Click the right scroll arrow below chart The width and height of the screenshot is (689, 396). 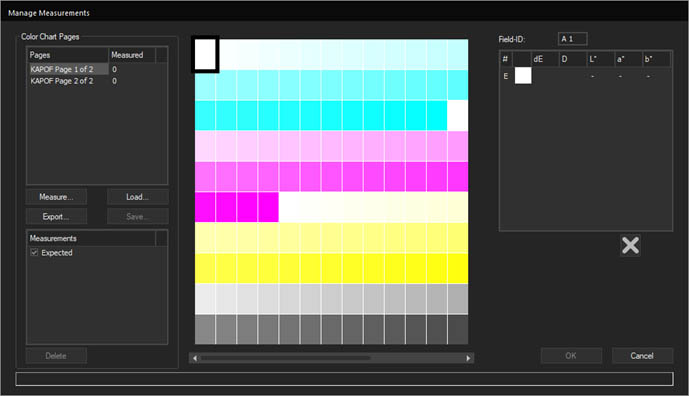(468, 358)
